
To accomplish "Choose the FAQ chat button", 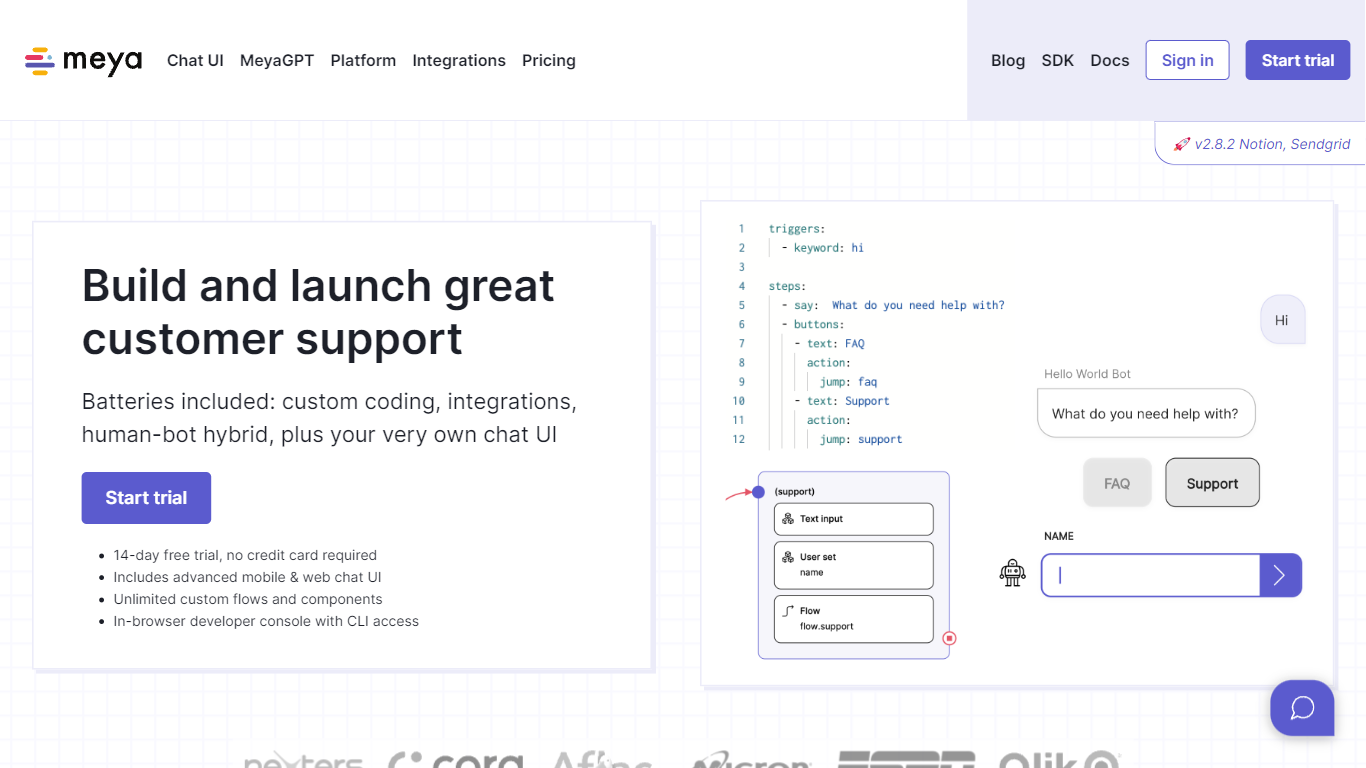I will click(1117, 484).
